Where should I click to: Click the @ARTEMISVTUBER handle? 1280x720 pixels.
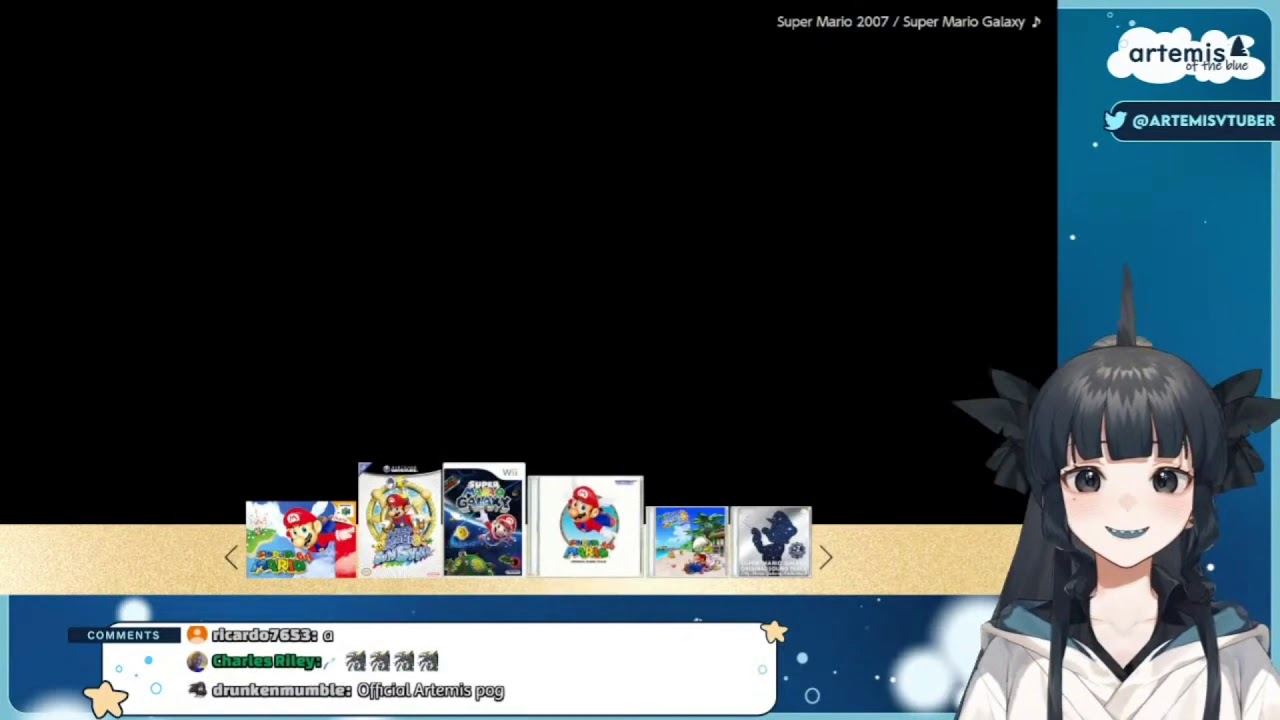1203,121
